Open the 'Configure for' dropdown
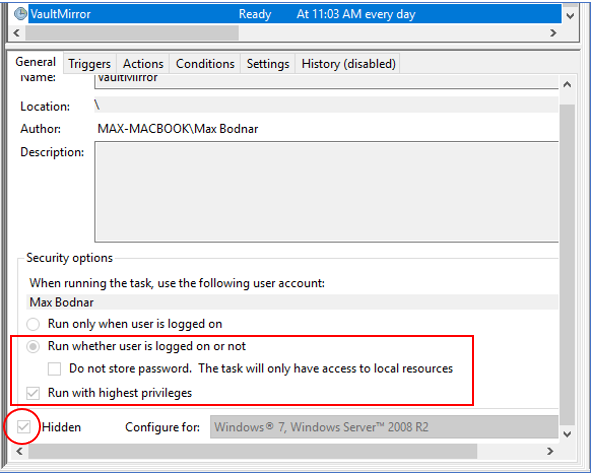This screenshot has width=591, height=475. point(384,427)
